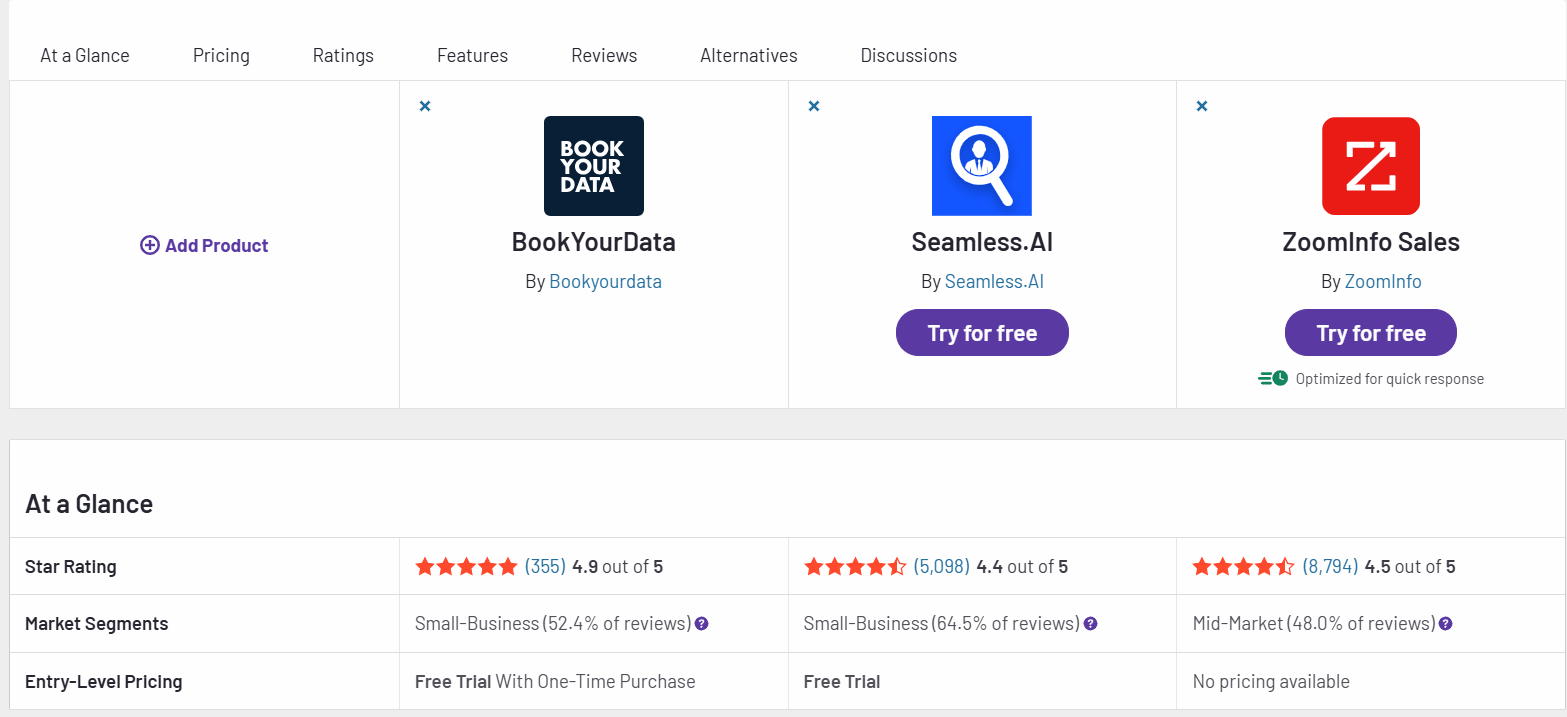Click the 'At a Glance' section heading
This screenshot has height=717, width=1567.
tap(89, 504)
